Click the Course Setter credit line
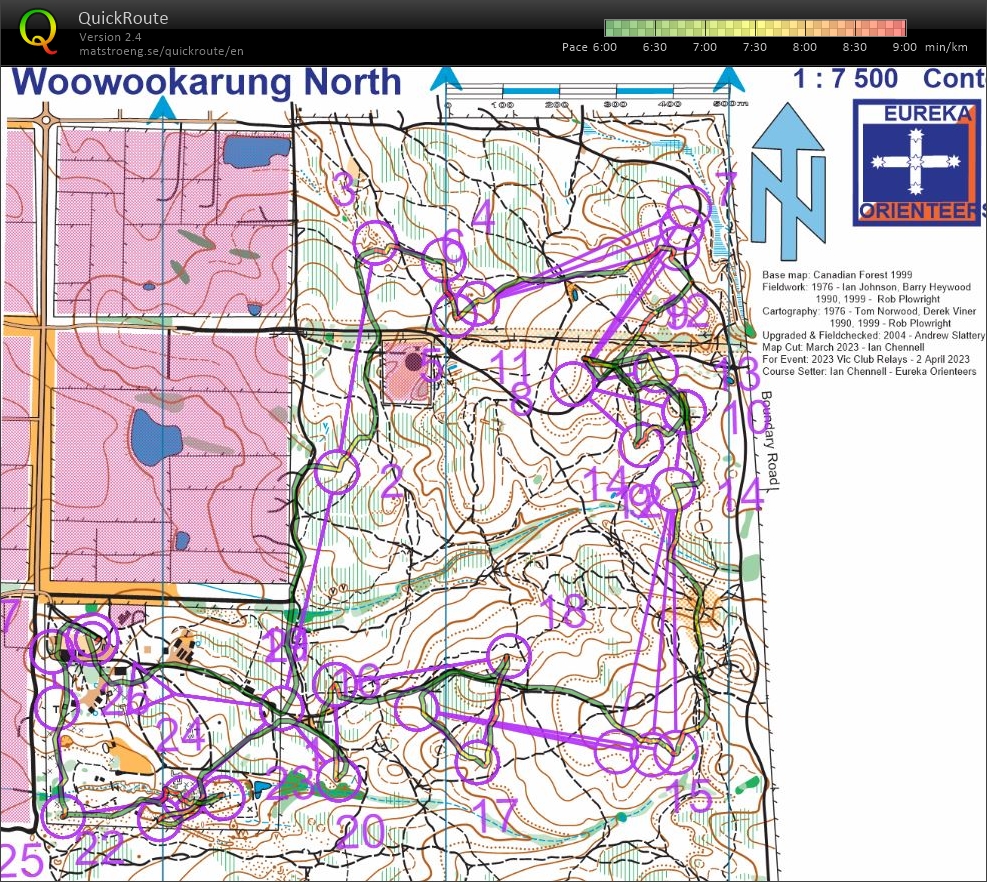The image size is (987, 882). click(x=866, y=372)
